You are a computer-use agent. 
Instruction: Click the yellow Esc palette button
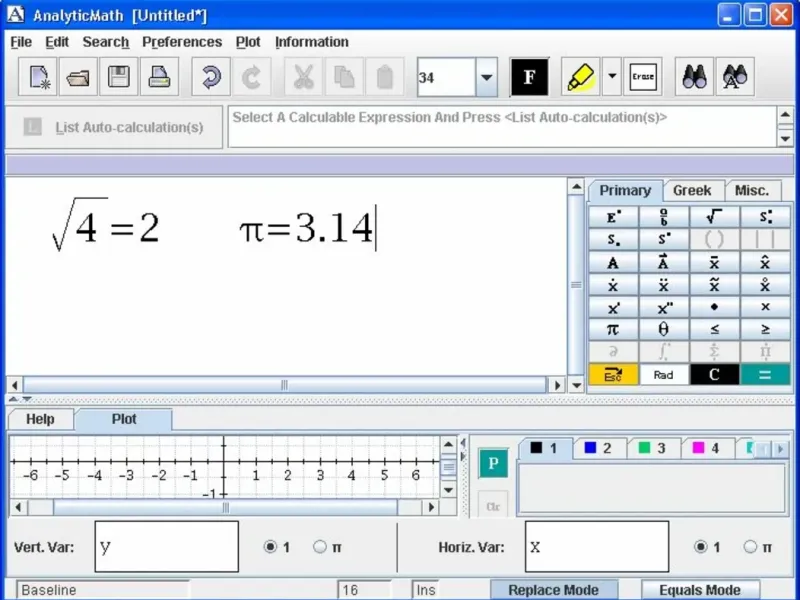(x=613, y=375)
